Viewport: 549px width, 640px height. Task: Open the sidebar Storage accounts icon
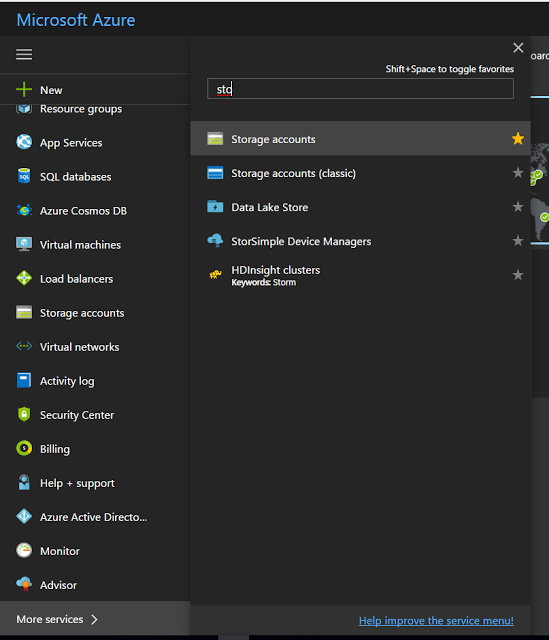[24, 312]
